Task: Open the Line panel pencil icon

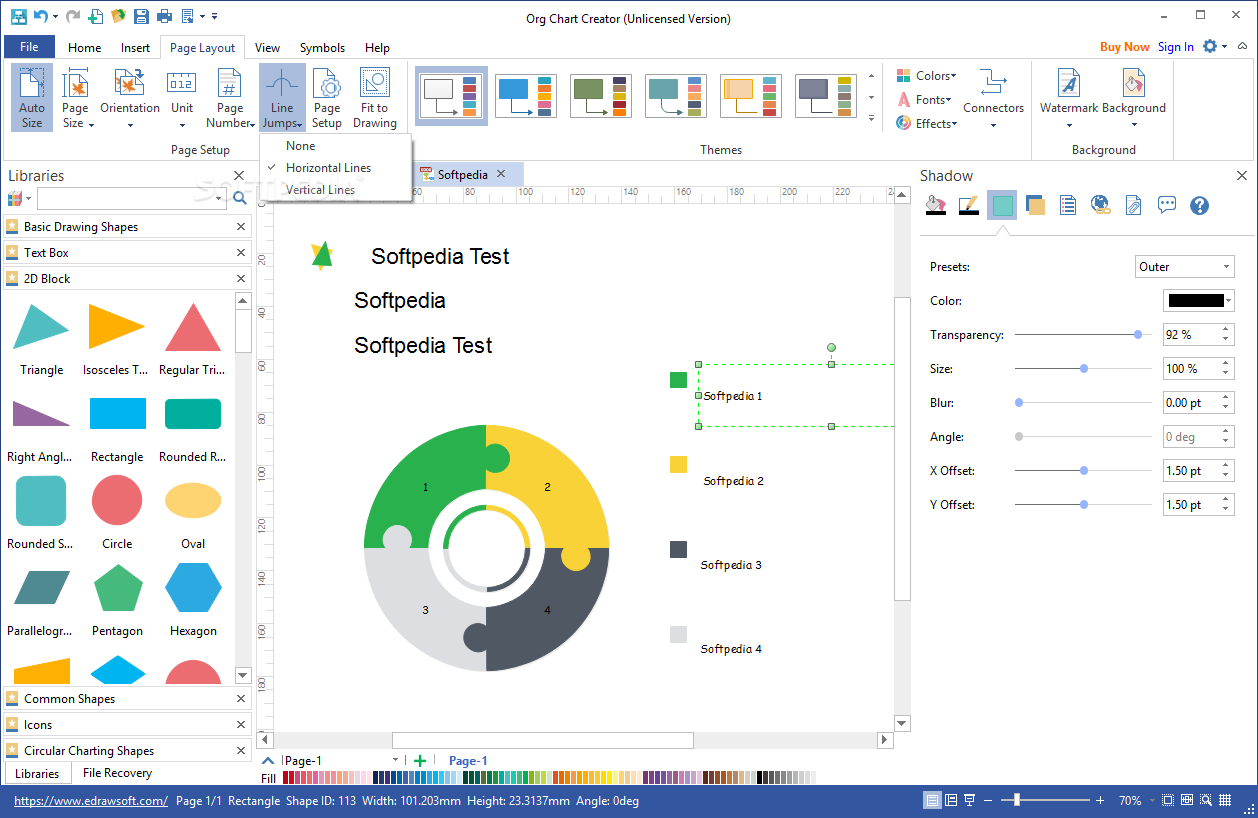Action: tap(968, 205)
